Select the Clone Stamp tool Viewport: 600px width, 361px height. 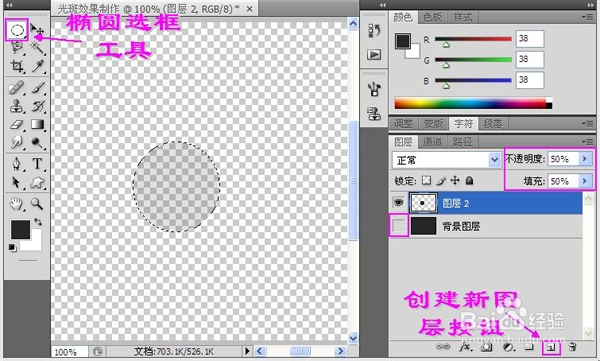[16, 106]
